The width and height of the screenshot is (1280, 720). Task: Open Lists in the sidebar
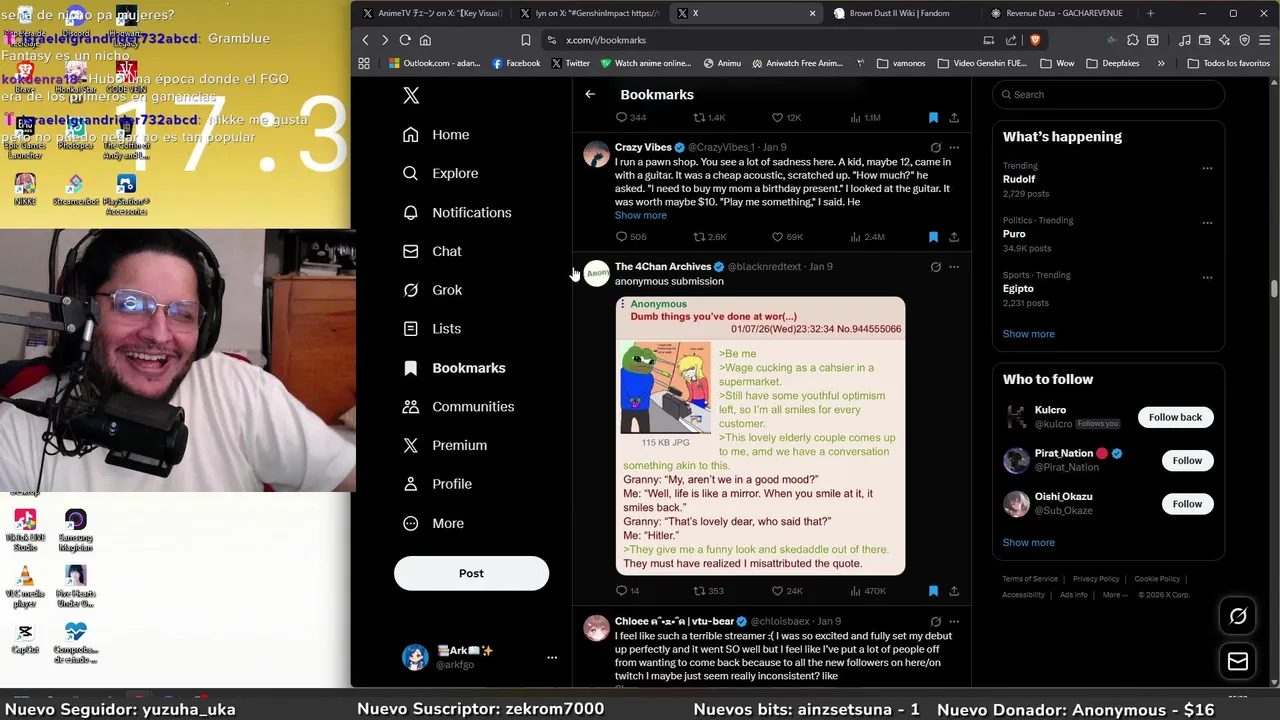click(432, 329)
